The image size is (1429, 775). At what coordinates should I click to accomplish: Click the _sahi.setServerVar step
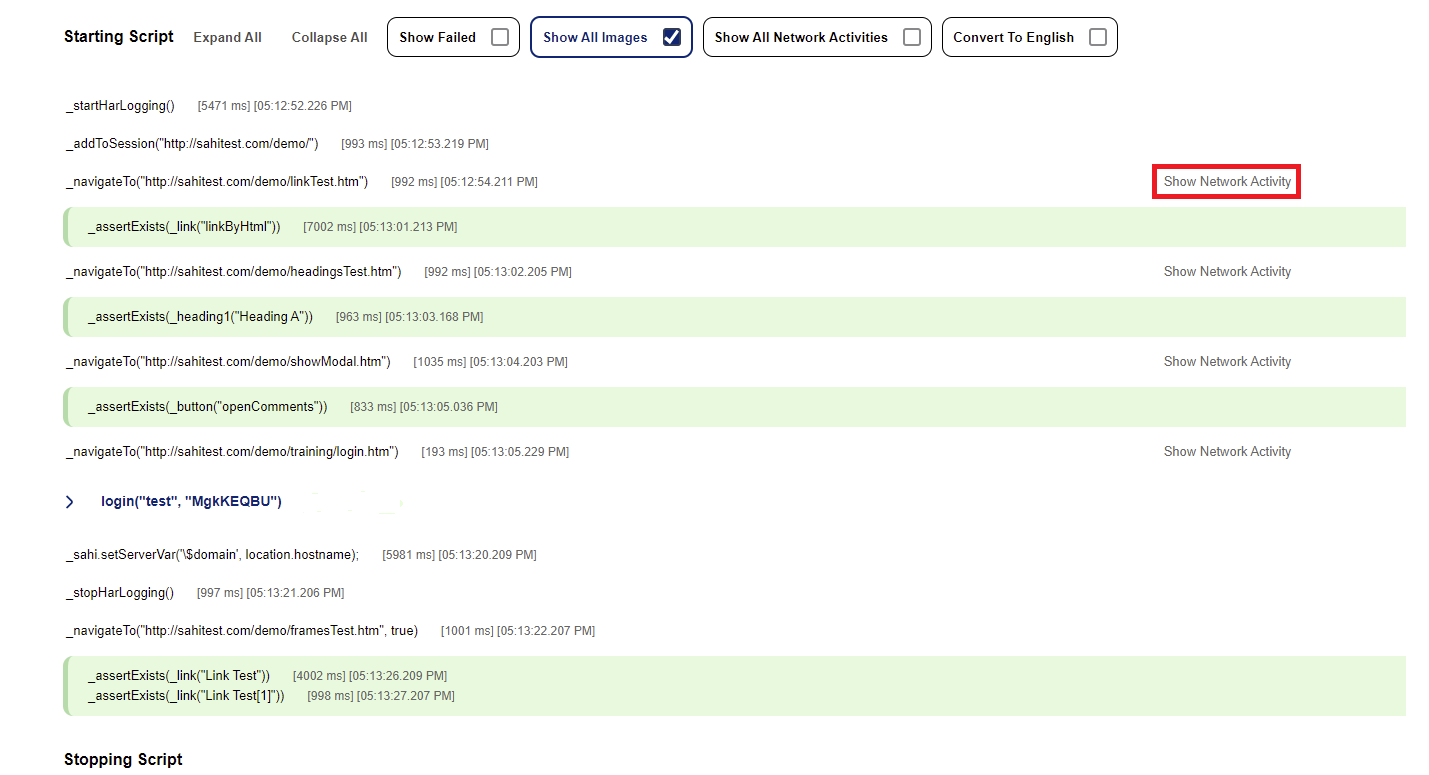(x=212, y=555)
